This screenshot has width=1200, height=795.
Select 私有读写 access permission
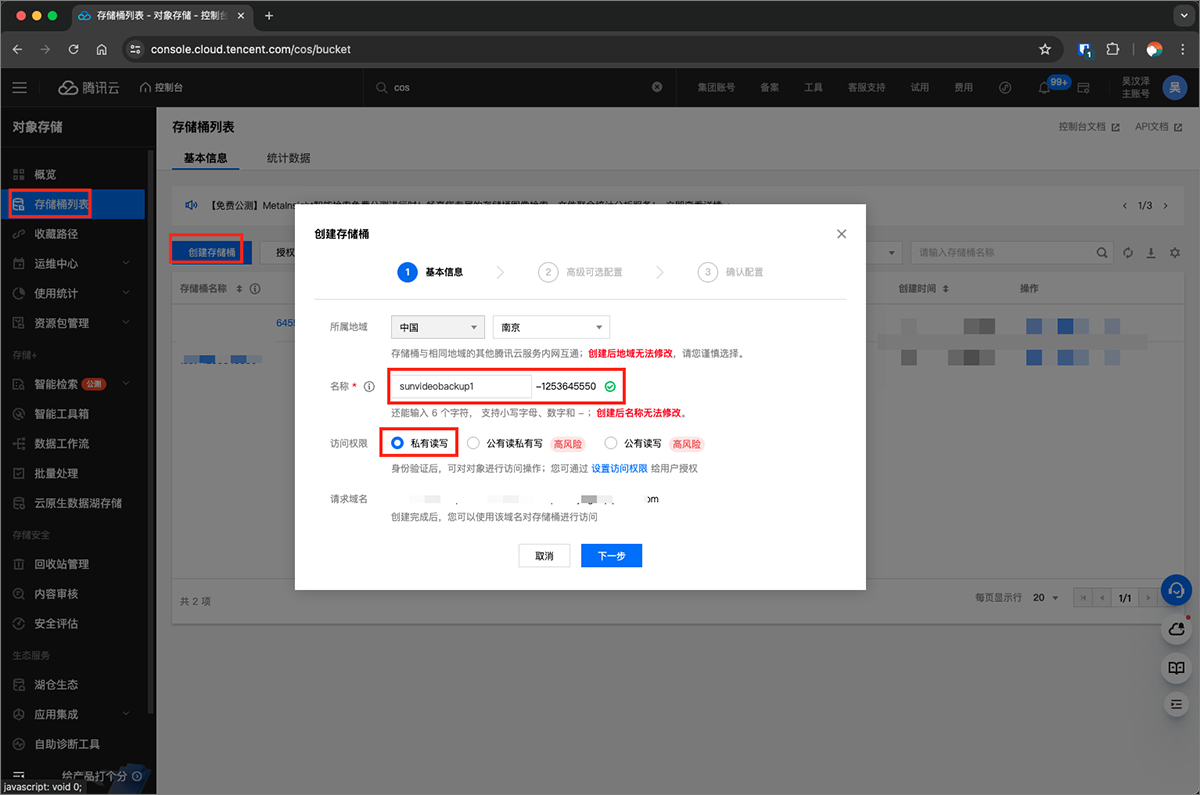[x=398, y=443]
